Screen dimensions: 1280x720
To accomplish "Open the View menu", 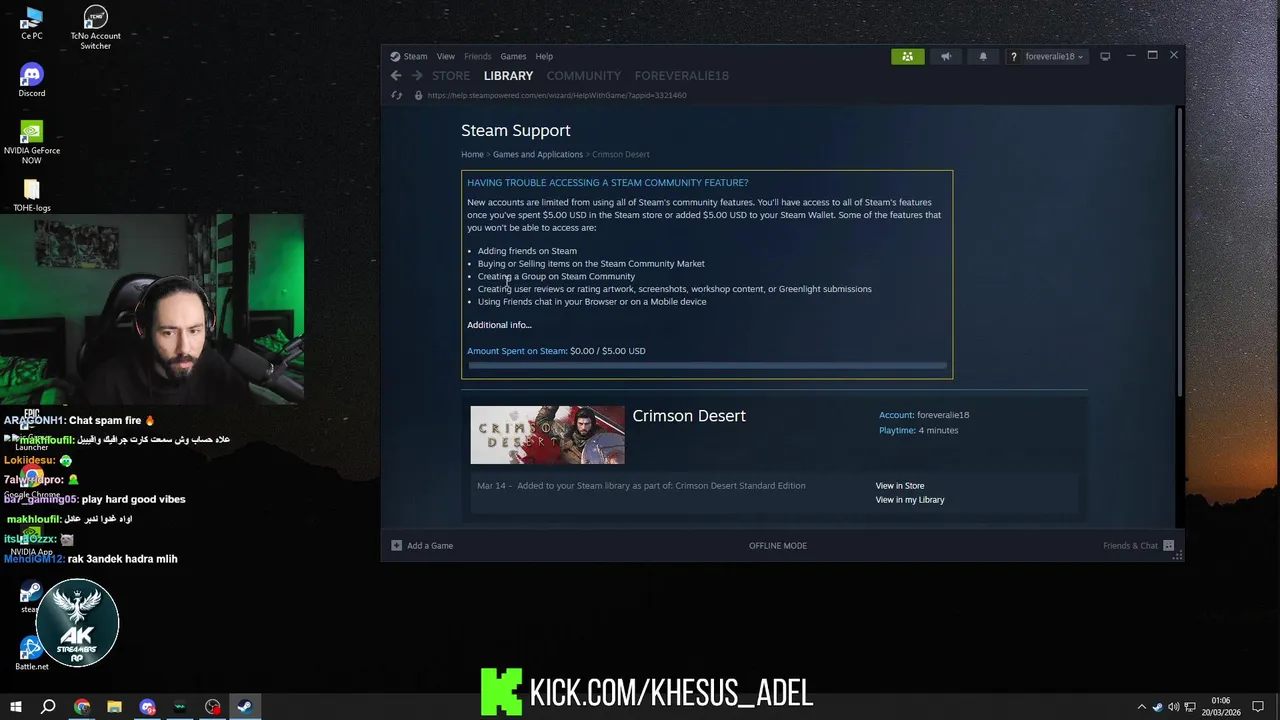I will click(x=445, y=56).
